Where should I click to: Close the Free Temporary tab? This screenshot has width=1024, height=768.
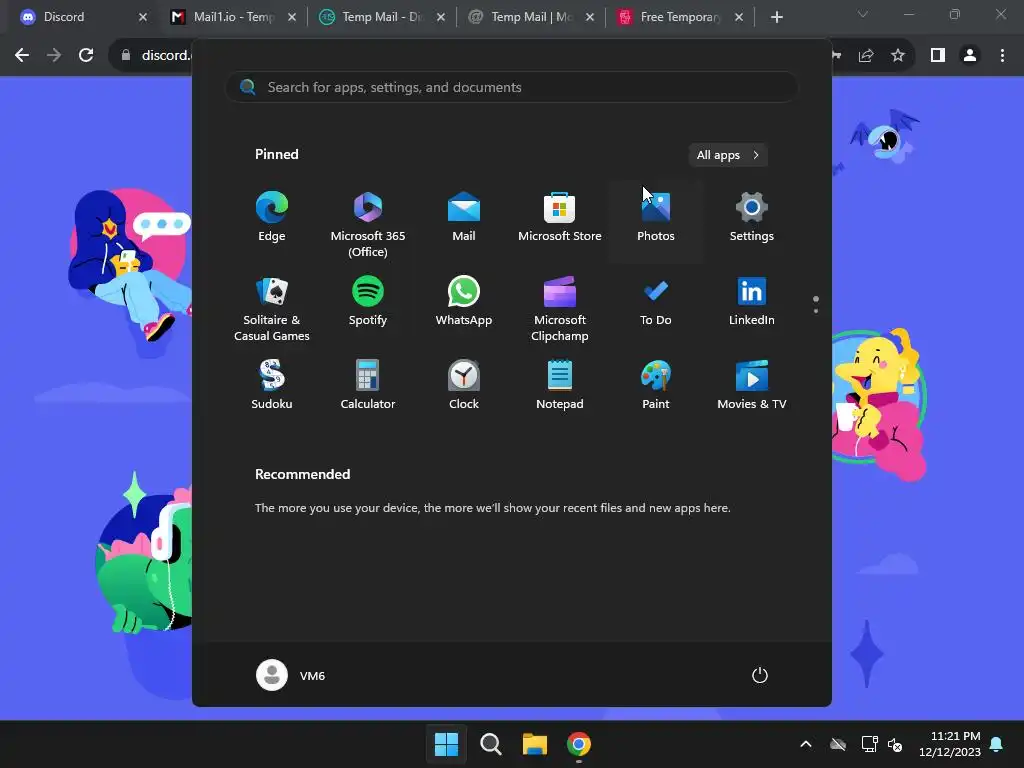739,17
